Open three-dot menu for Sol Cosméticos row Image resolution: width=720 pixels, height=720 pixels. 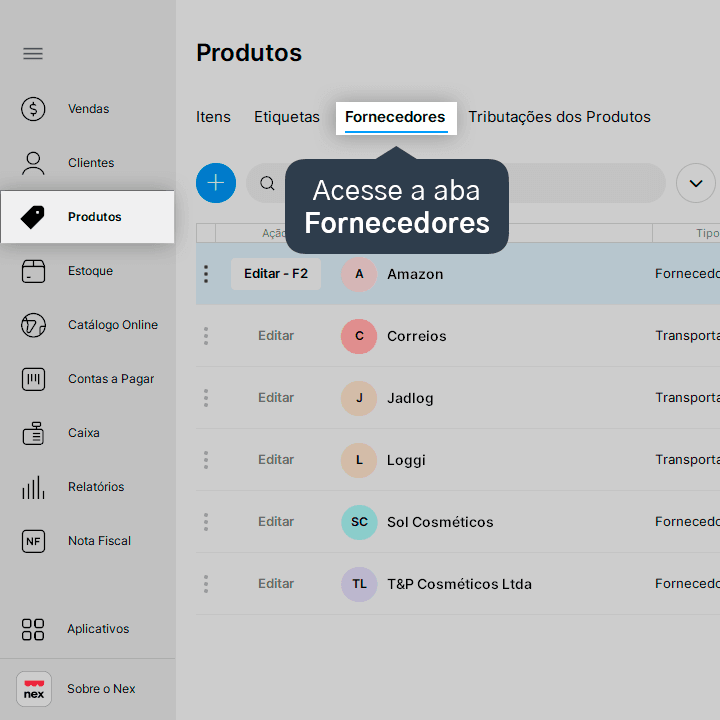[206, 522]
